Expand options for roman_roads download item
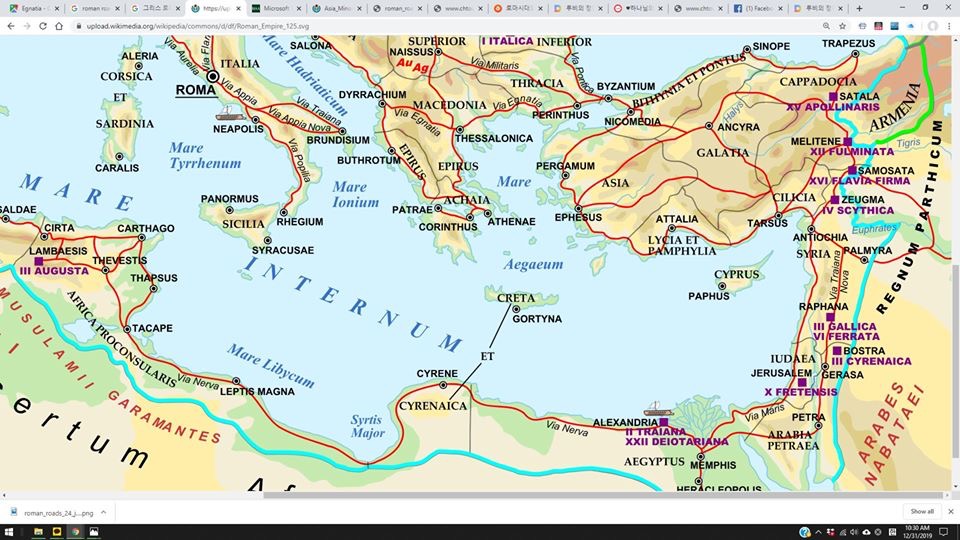The height and width of the screenshot is (540, 960). 103,512
